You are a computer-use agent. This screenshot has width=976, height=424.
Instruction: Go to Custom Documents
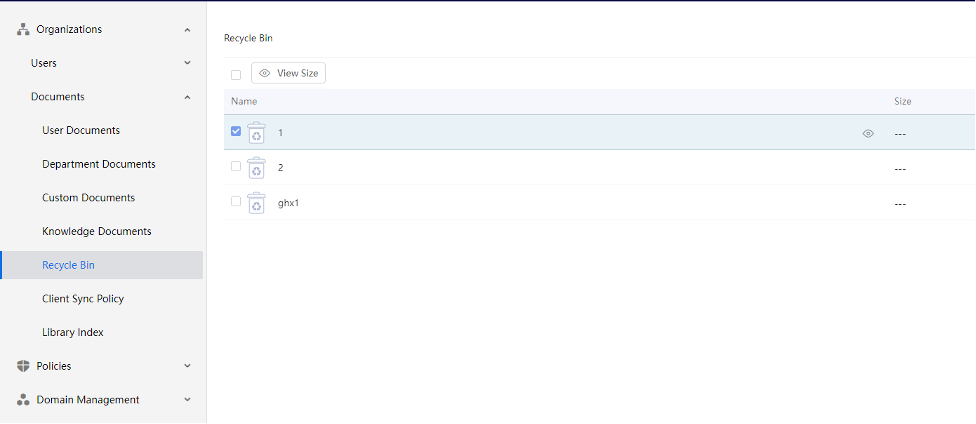88,197
